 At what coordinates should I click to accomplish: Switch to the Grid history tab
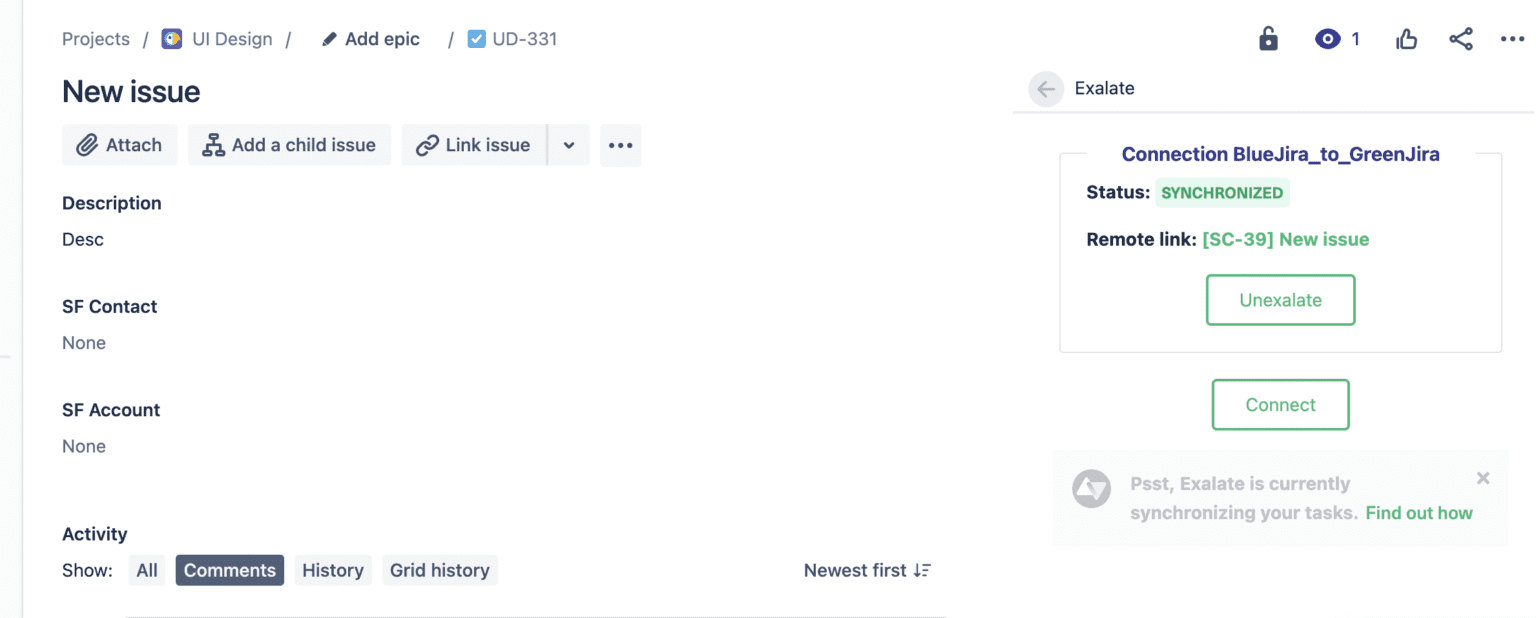pyautogui.click(x=439, y=570)
